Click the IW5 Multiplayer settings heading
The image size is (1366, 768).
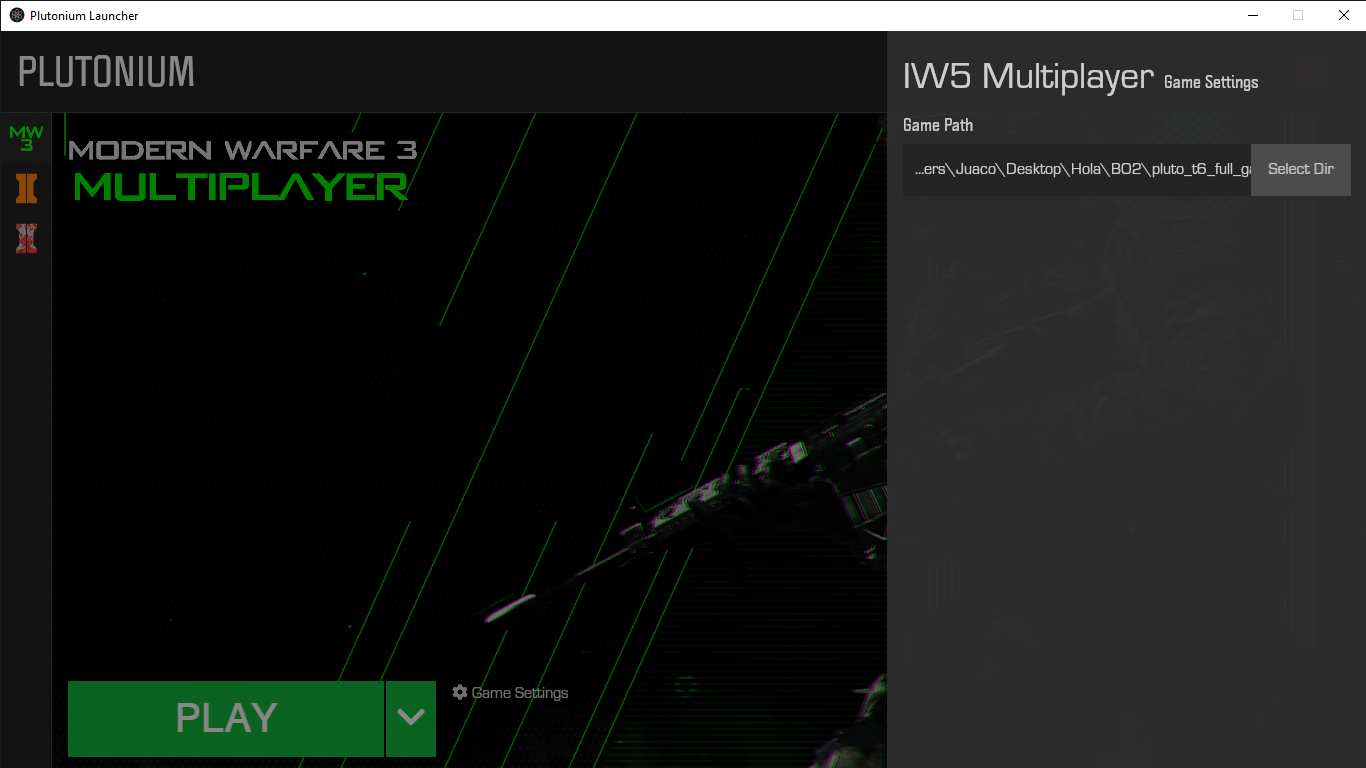click(1028, 76)
